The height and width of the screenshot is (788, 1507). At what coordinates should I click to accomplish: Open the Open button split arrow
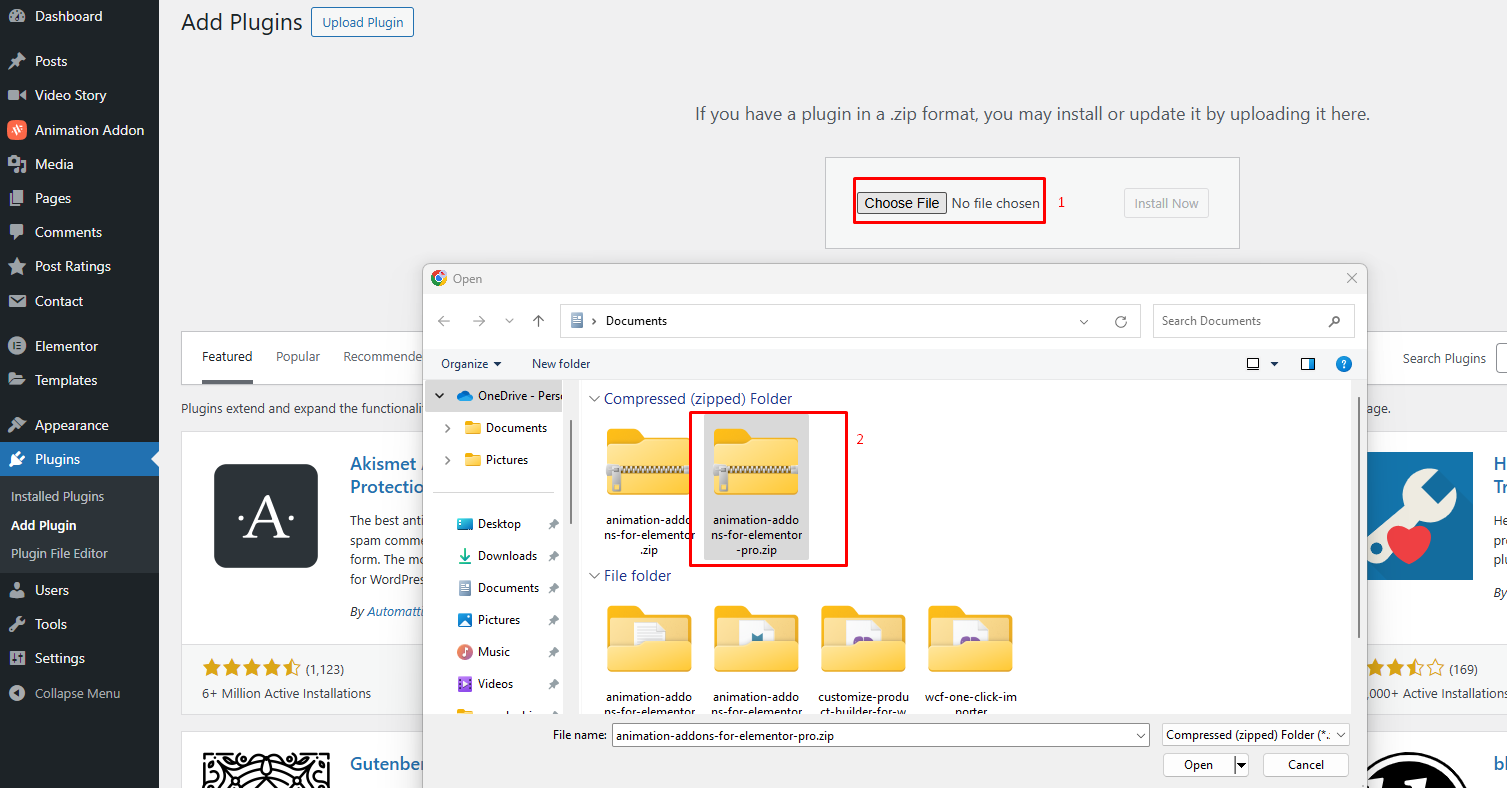(1241, 765)
